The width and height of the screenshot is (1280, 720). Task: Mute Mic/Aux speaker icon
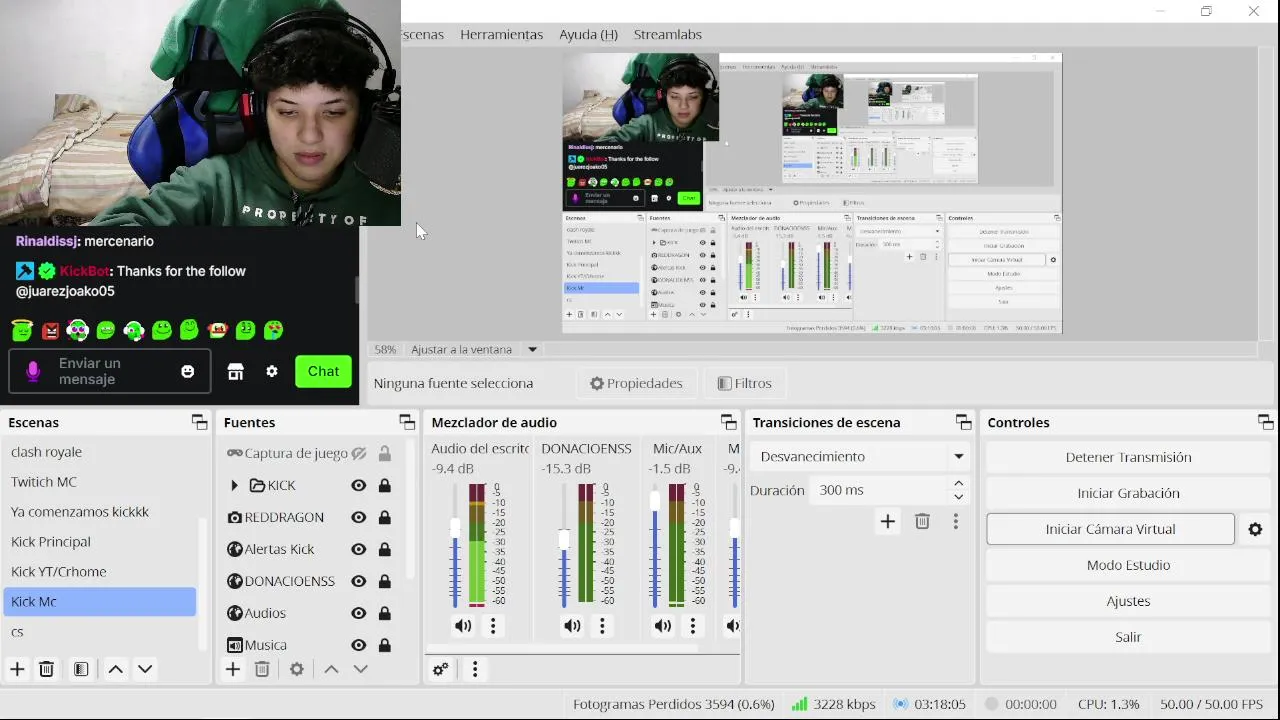[x=663, y=626]
